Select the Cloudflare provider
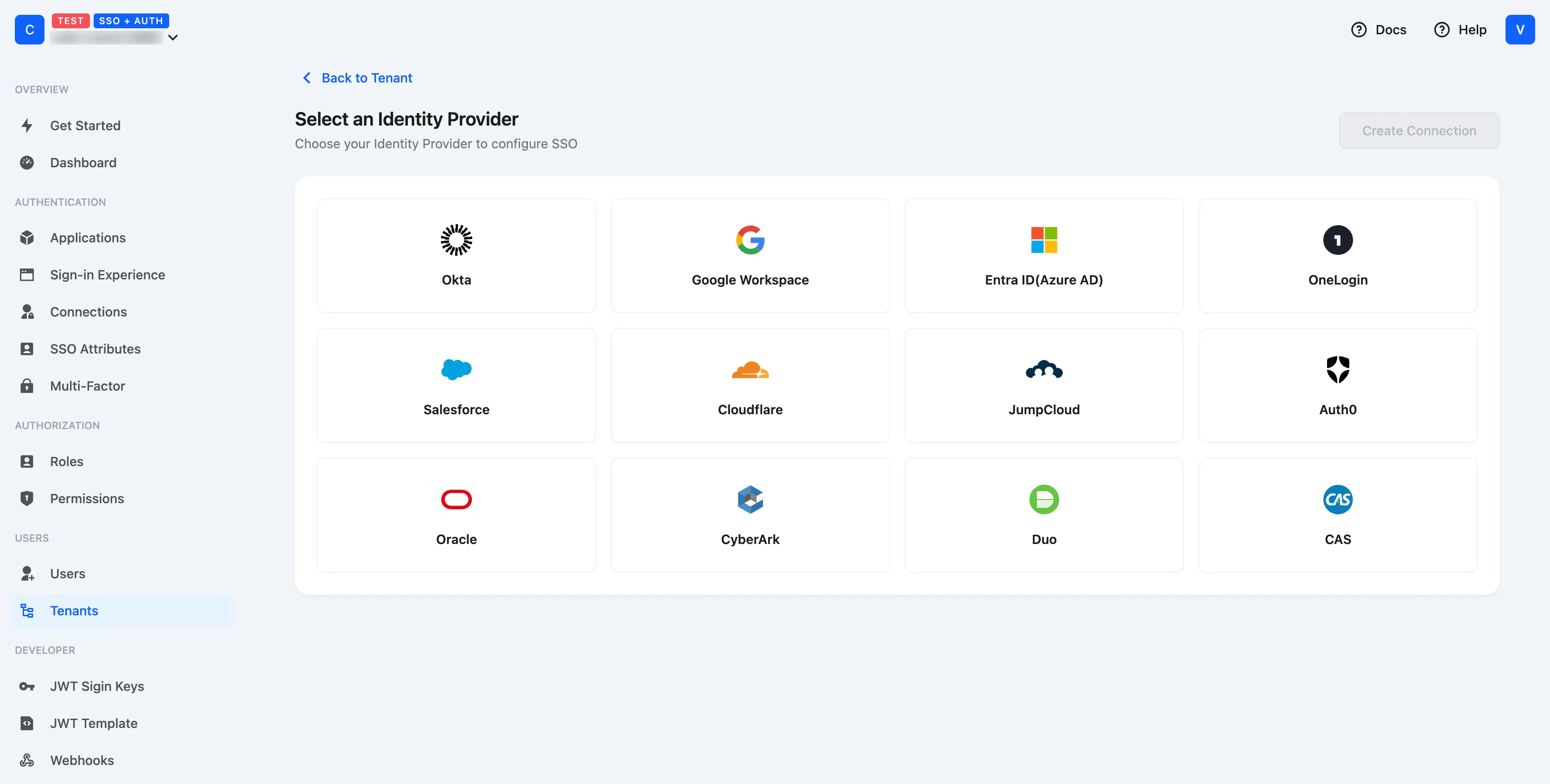1550x784 pixels. pos(750,386)
